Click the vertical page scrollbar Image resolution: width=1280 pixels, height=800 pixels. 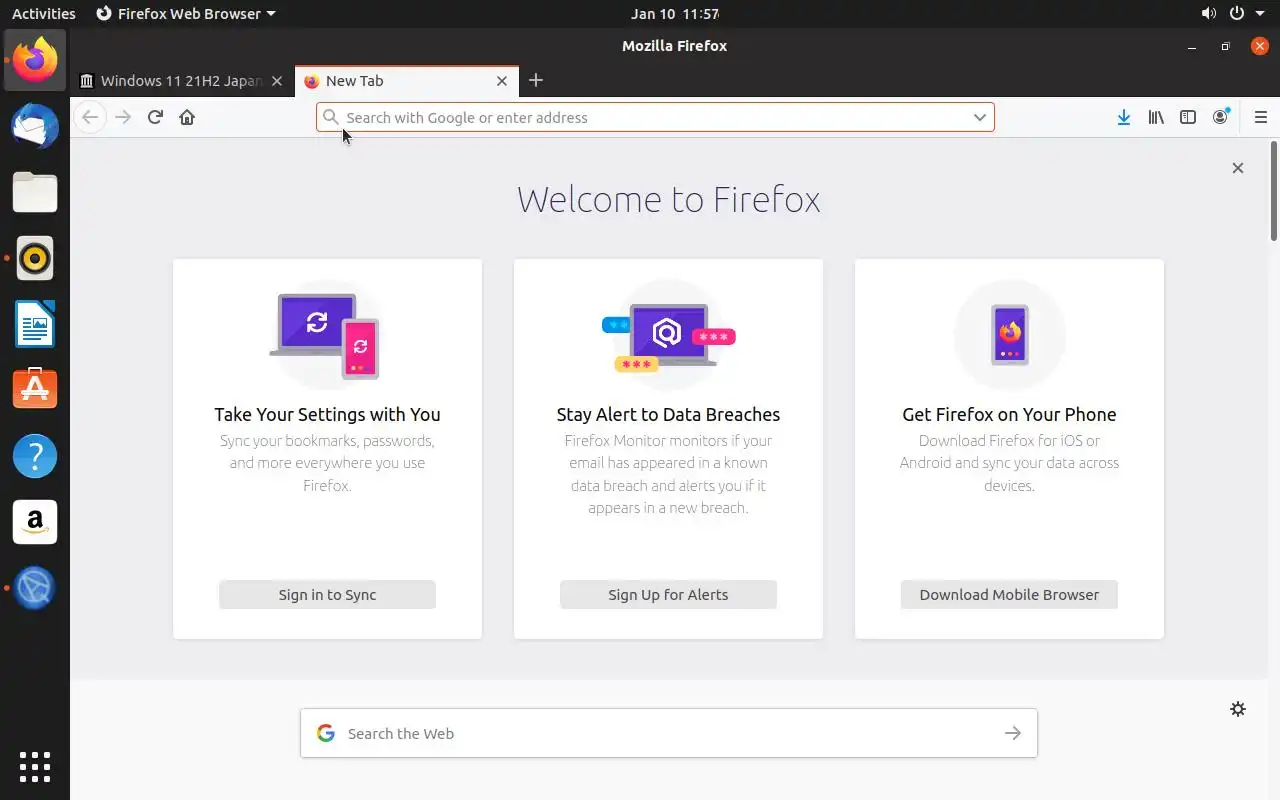pyautogui.click(x=1274, y=190)
